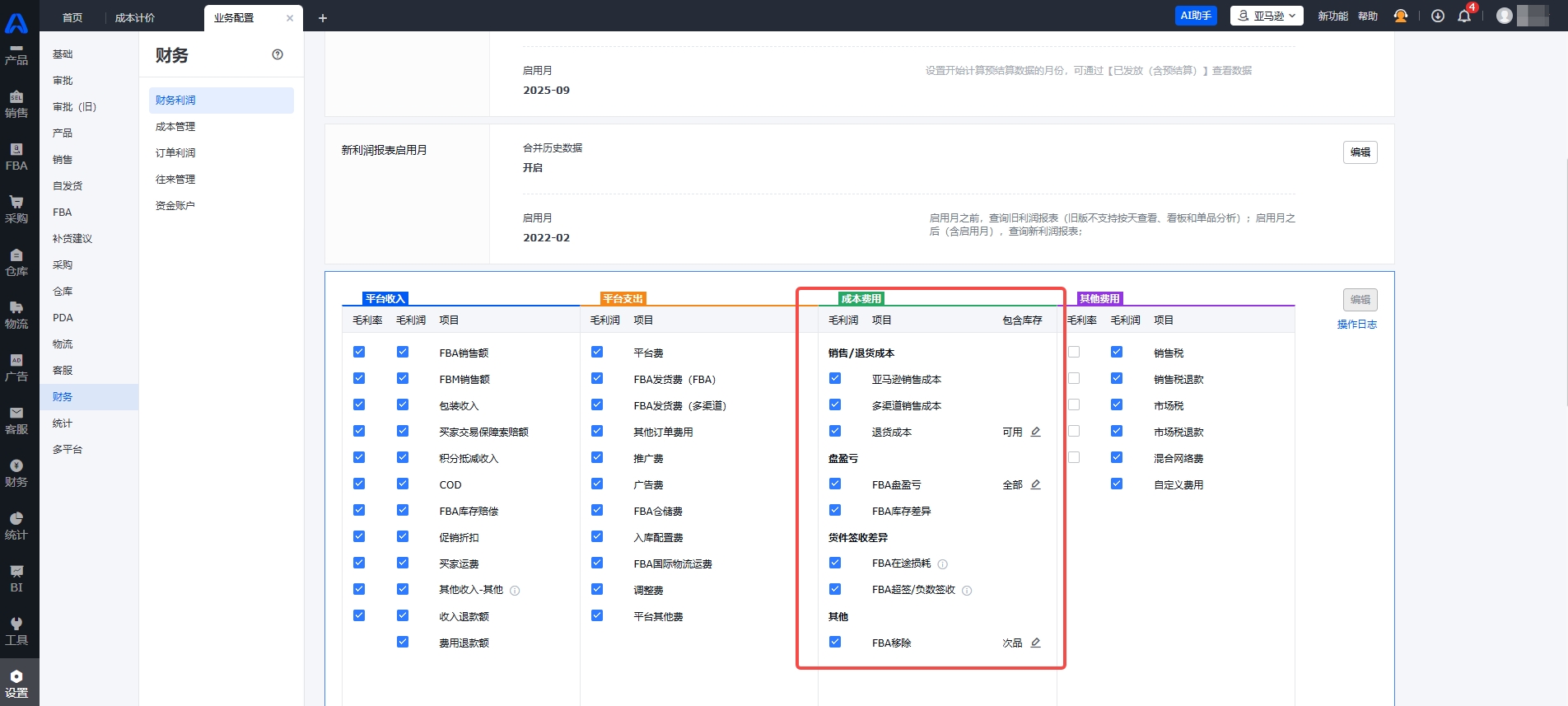
Task: Close the 业务配置 tab
Action: pos(290,17)
